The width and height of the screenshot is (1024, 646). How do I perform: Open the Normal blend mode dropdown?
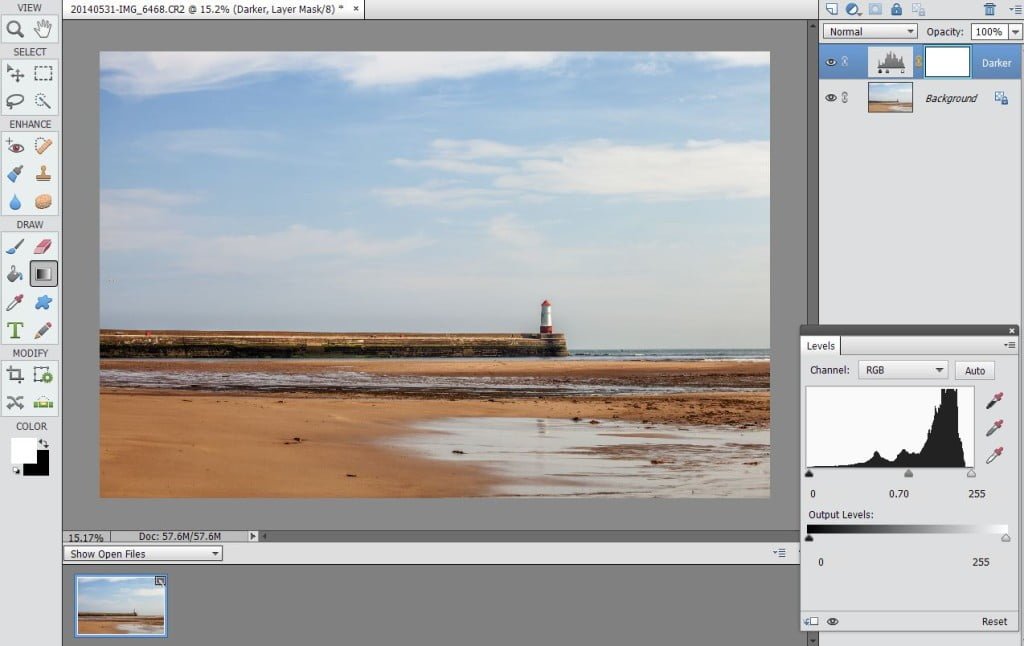(x=870, y=31)
